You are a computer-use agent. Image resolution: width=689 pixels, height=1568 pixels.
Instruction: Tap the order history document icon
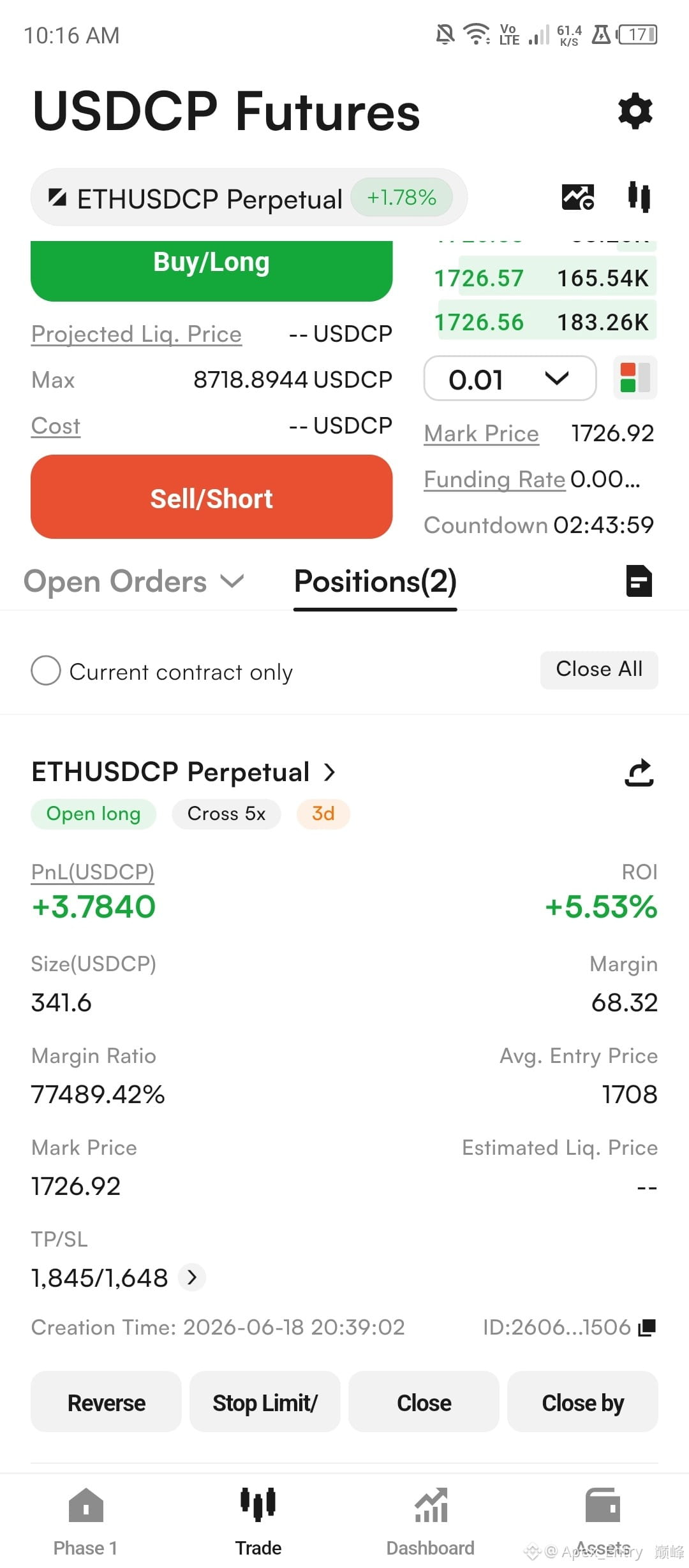(639, 581)
